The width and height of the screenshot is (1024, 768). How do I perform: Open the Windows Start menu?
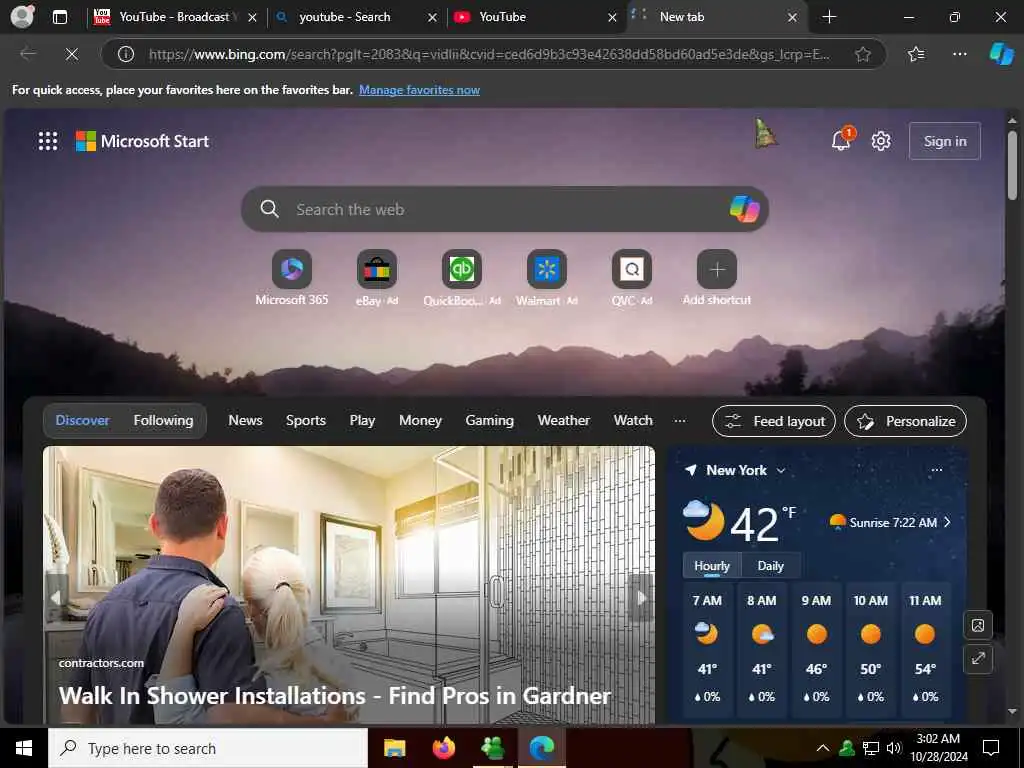pyautogui.click(x=24, y=748)
